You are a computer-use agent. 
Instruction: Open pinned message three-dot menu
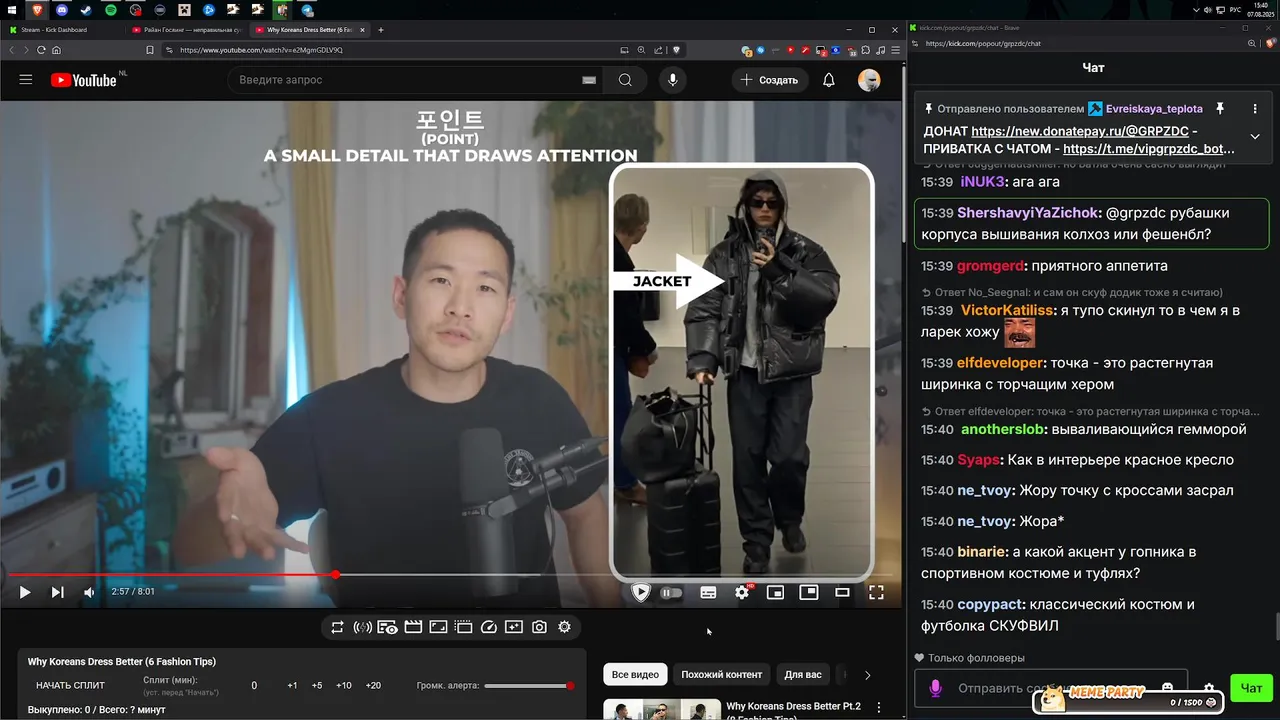1255,109
